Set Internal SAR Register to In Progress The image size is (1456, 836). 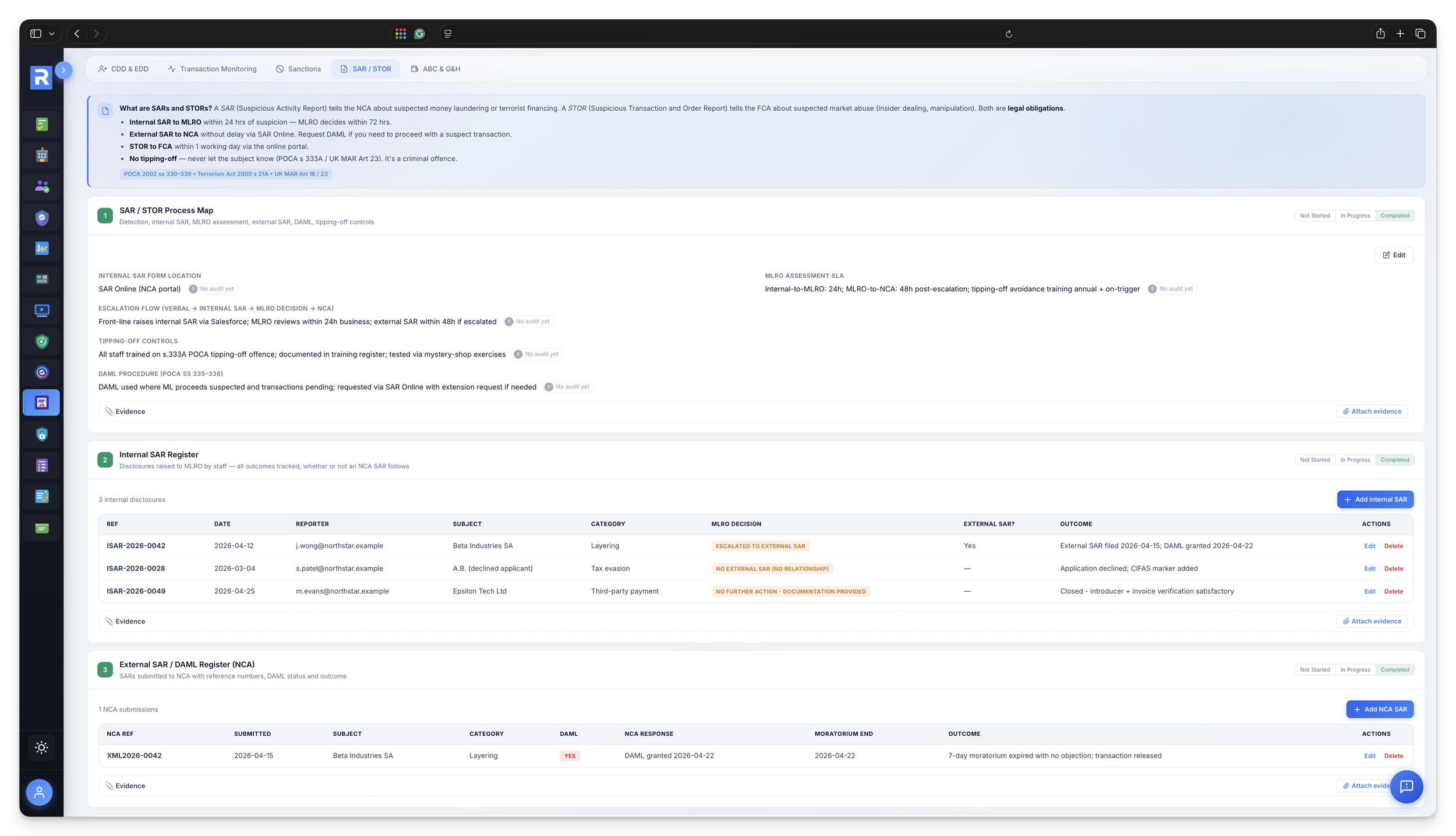pos(1355,460)
